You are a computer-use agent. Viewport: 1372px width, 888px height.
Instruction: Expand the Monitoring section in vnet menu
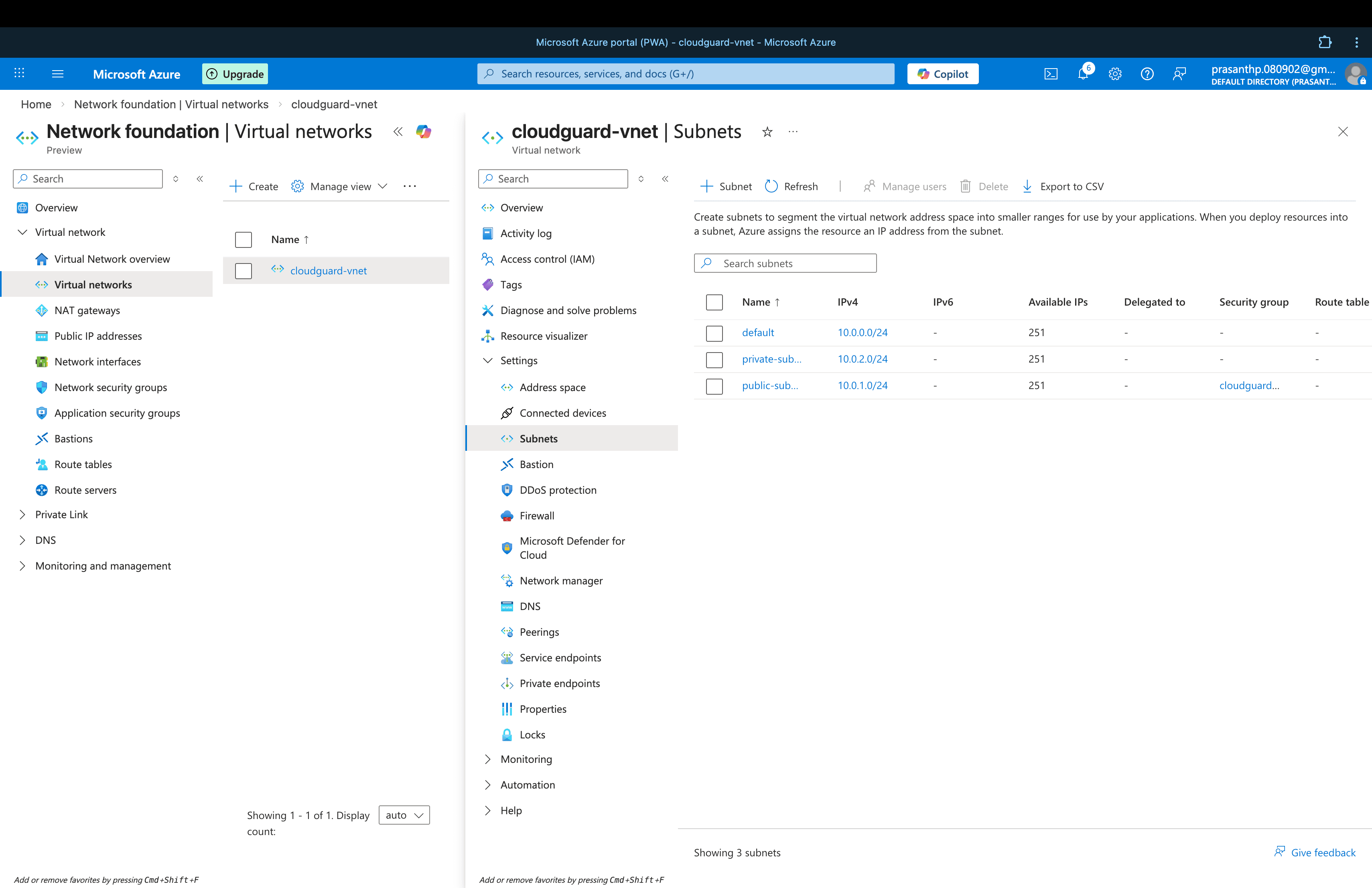(488, 759)
